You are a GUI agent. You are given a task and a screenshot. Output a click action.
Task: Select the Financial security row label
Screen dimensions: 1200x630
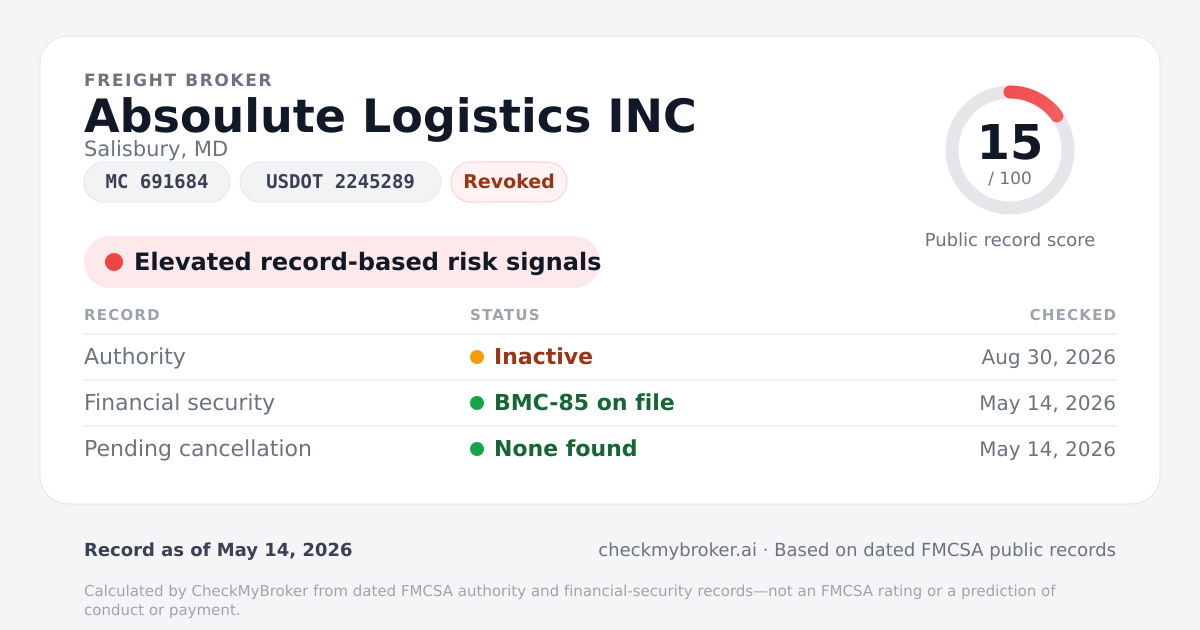179,403
